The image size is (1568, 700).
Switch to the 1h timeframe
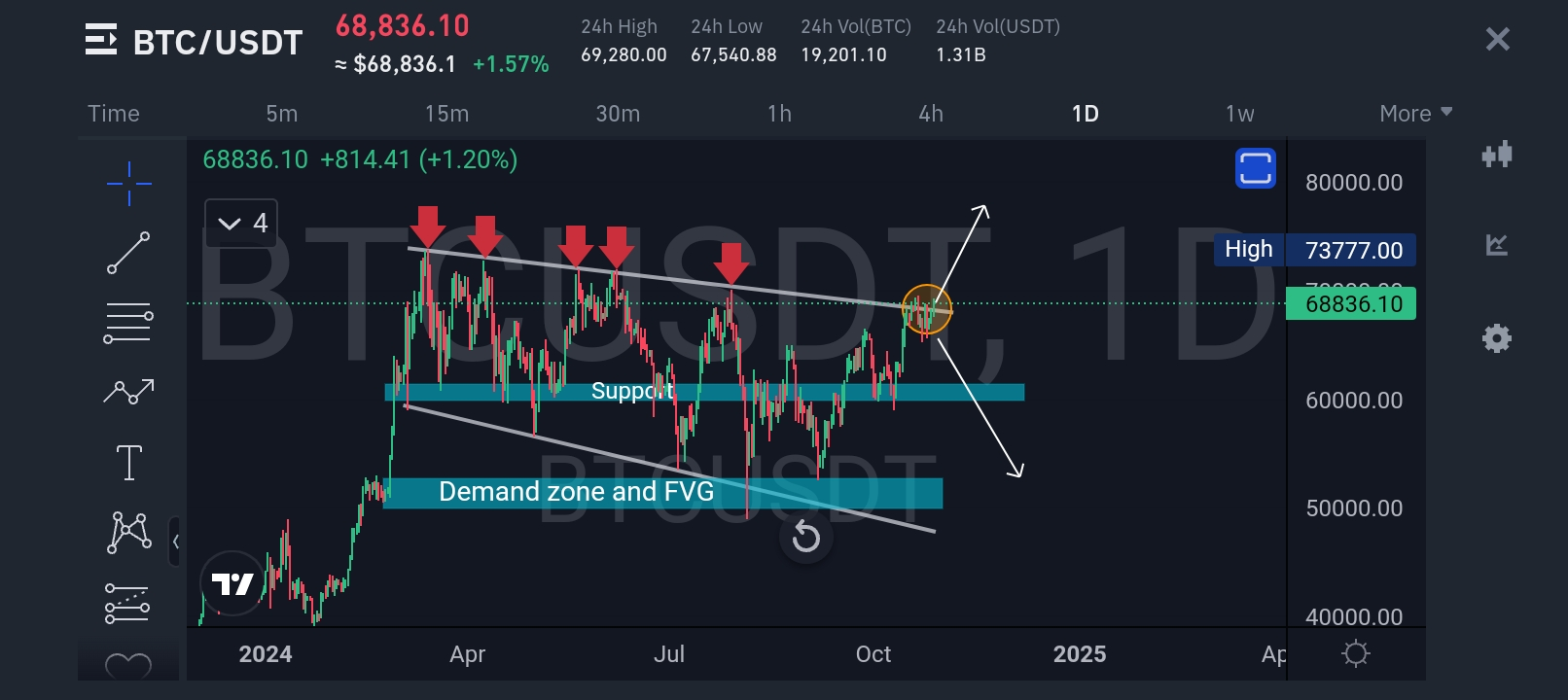click(779, 114)
